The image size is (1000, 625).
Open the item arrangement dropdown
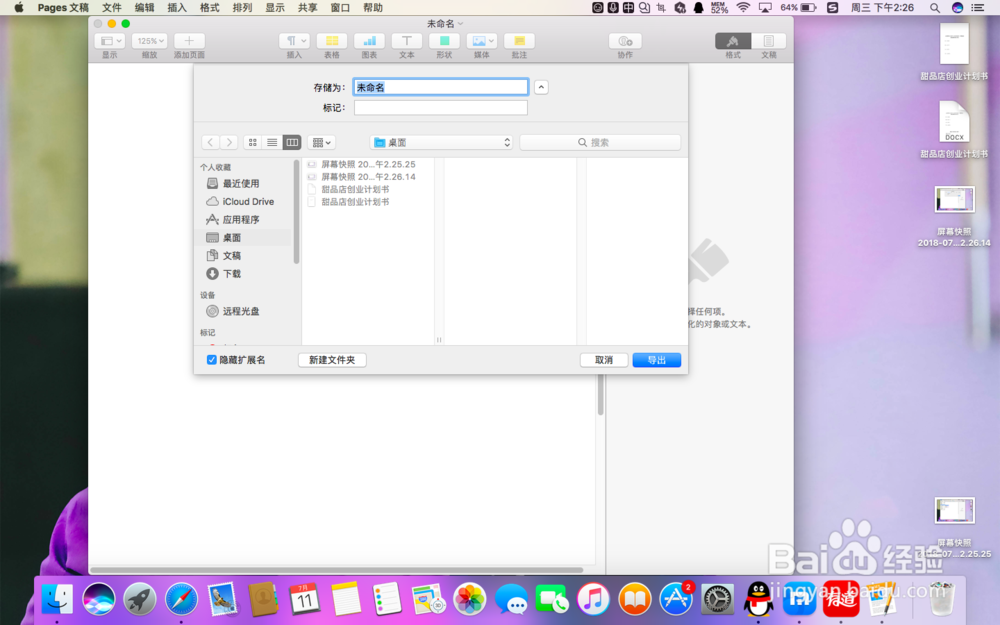point(321,142)
